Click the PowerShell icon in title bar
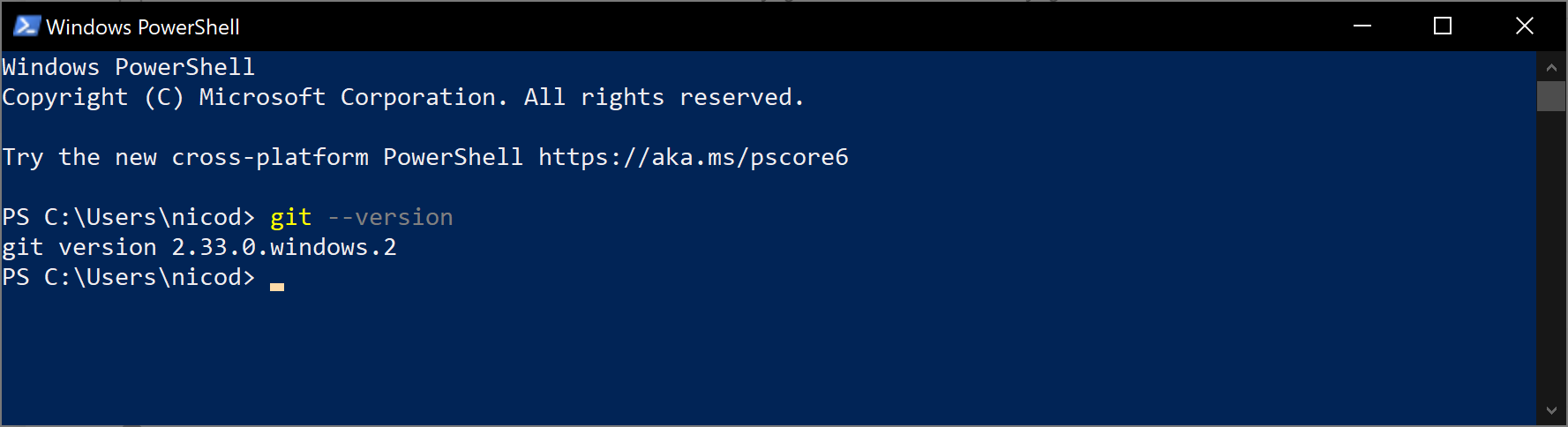The image size is (1568, 427). click(x=26, y=26)
